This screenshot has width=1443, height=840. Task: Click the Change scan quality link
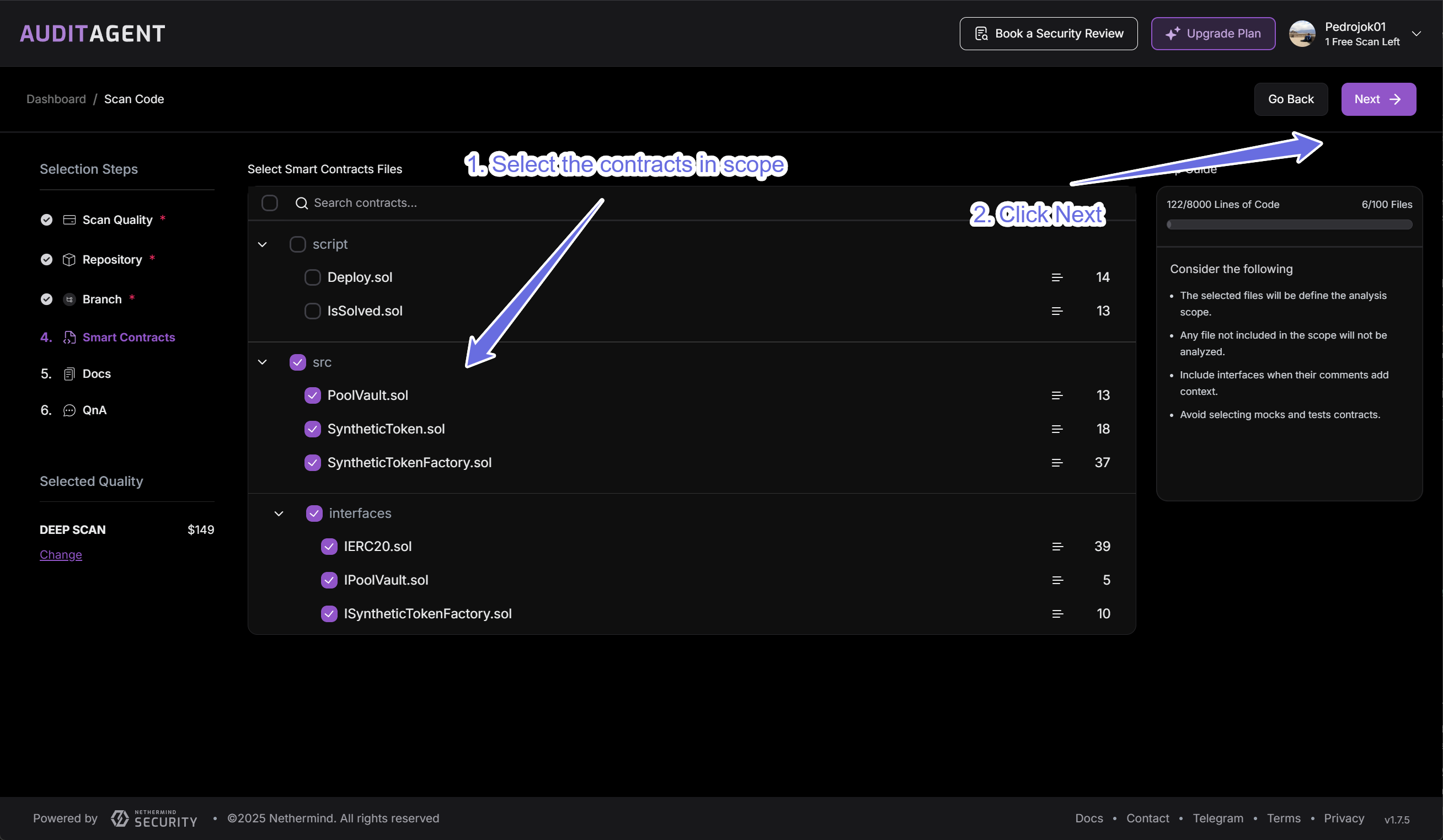coord(61,554)
